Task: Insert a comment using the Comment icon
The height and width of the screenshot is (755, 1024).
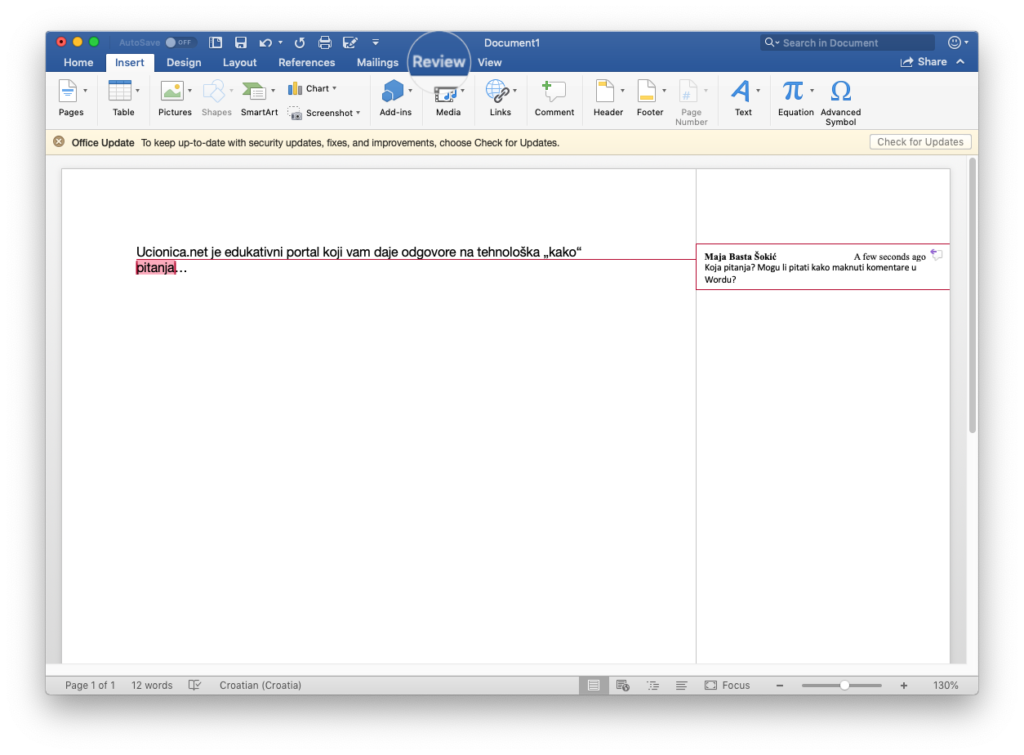Action: pos(554,93)
